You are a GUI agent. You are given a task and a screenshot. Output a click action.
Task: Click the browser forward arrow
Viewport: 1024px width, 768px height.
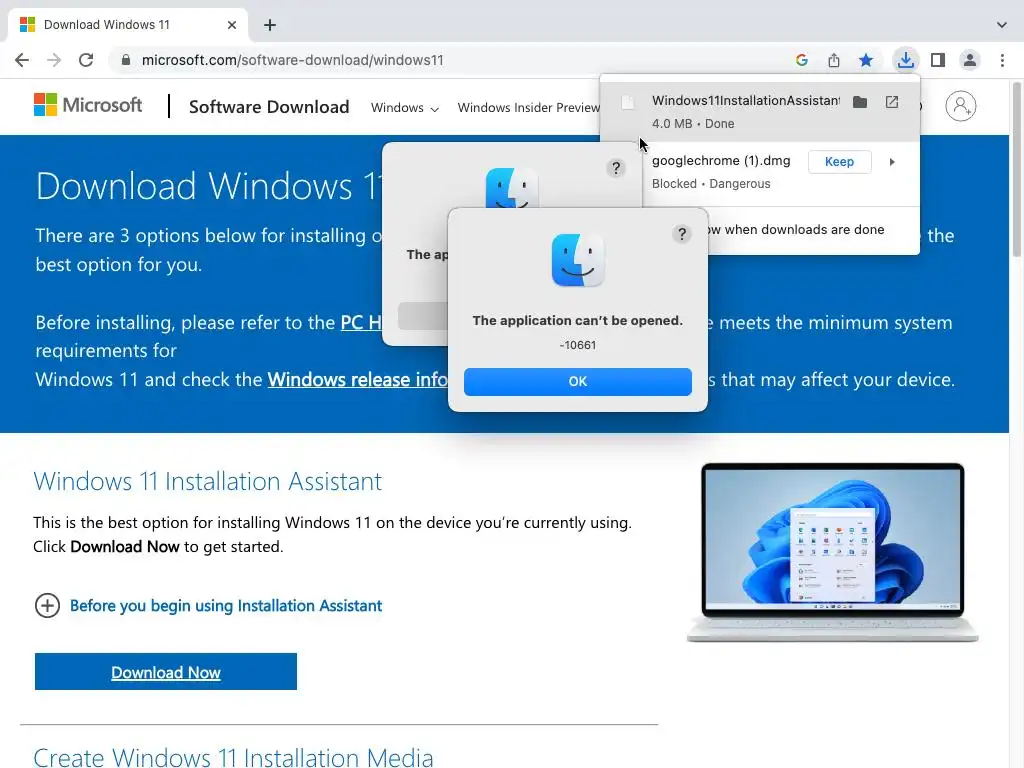pyautogui.click(x=54, y=60)
